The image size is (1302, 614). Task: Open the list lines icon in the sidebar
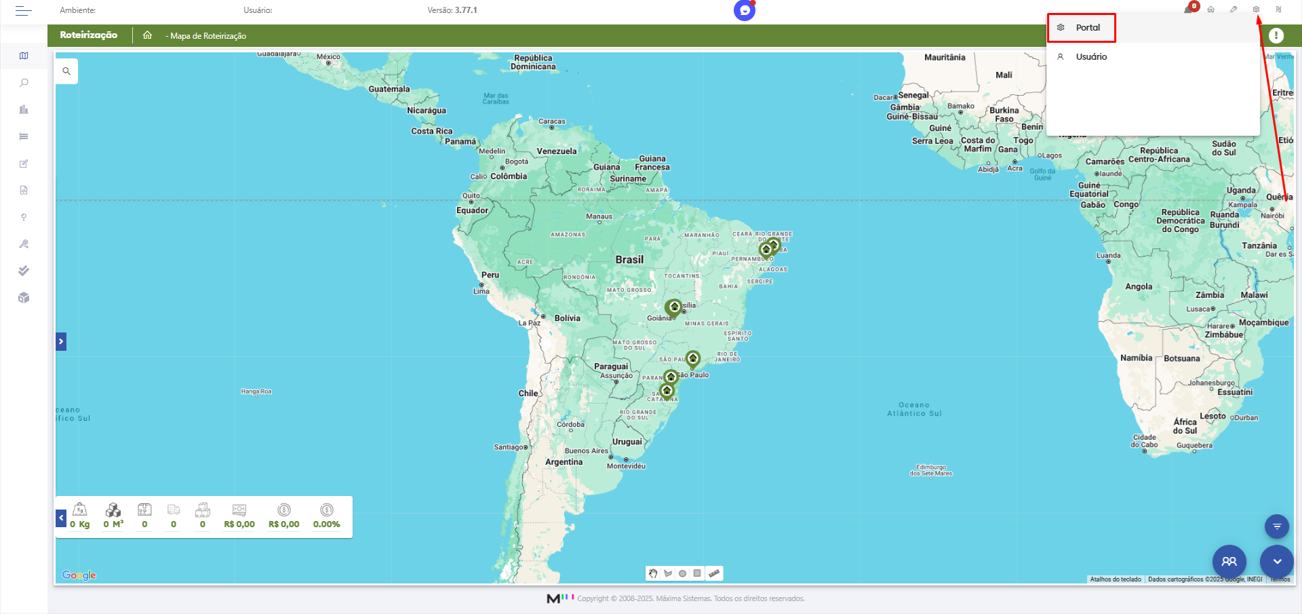tap(24, 137)
